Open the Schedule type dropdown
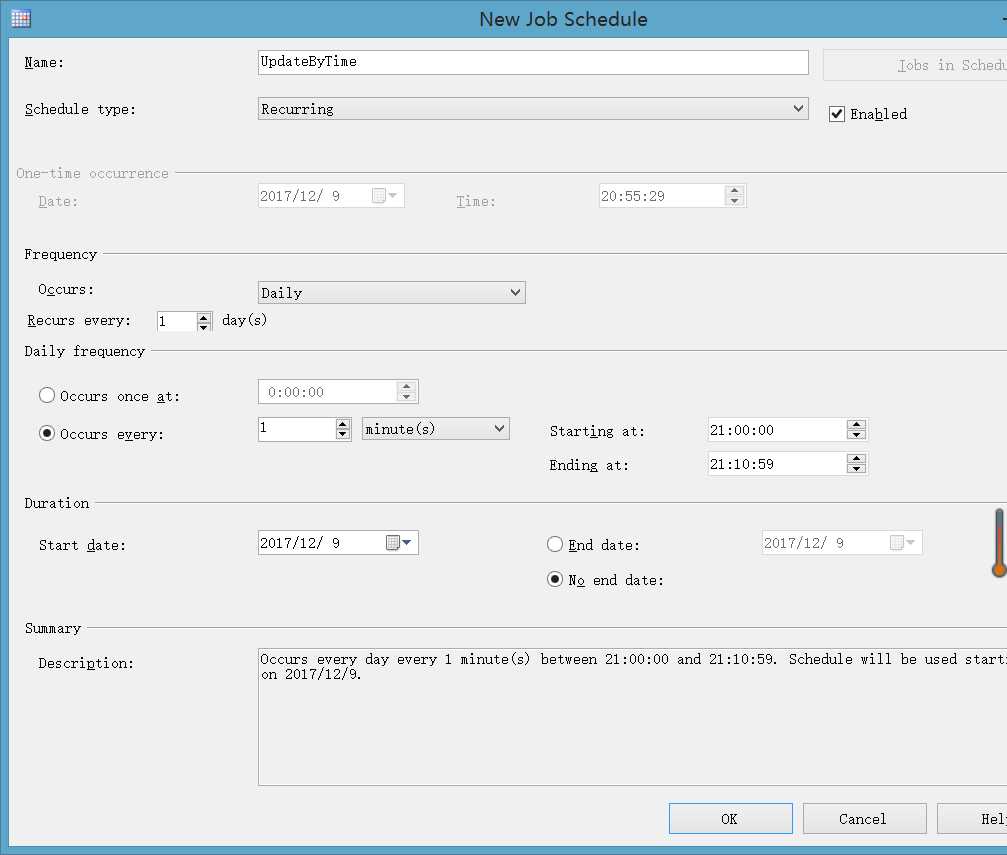1007x855 pixels. [533, 109]
